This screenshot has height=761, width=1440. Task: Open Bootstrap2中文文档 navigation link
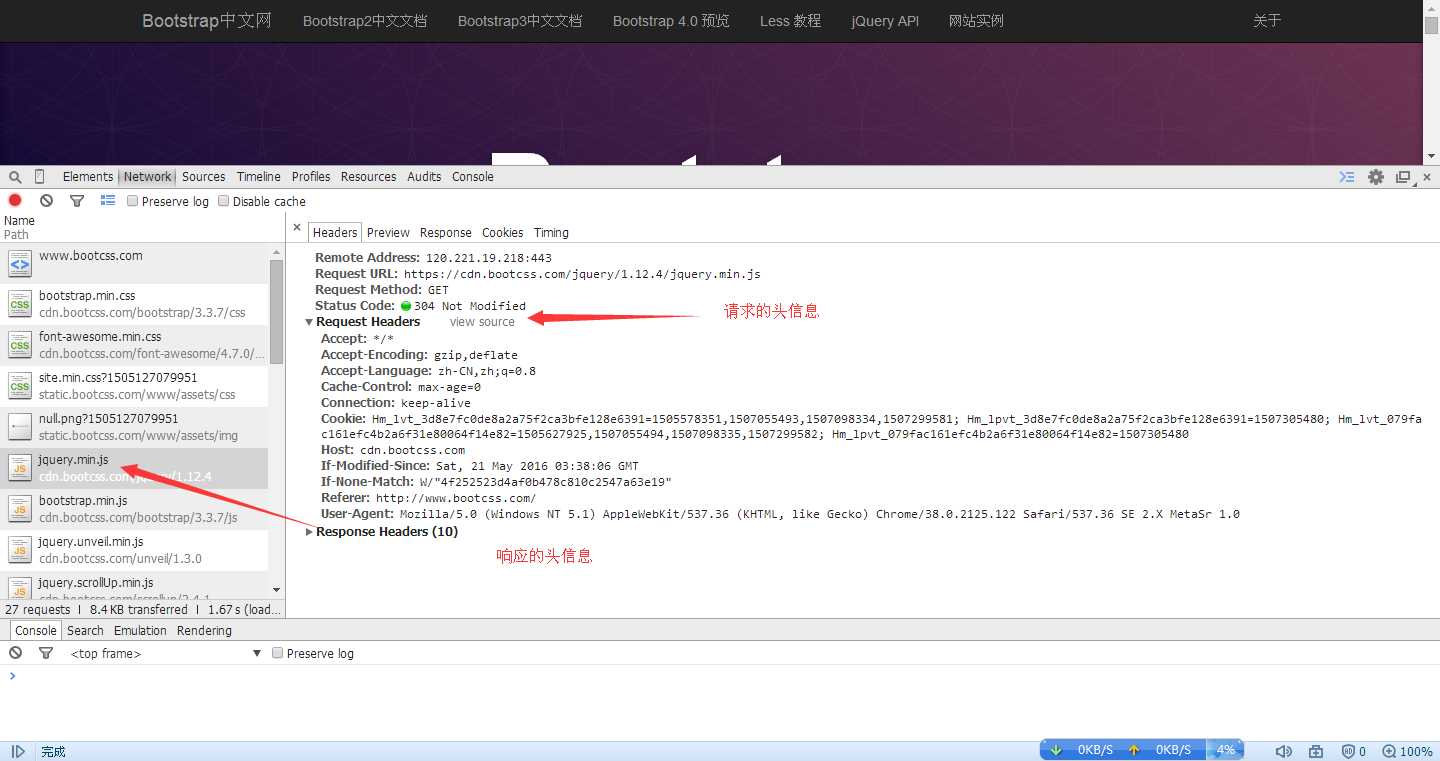pyautogui.click(x=365, y=21)
